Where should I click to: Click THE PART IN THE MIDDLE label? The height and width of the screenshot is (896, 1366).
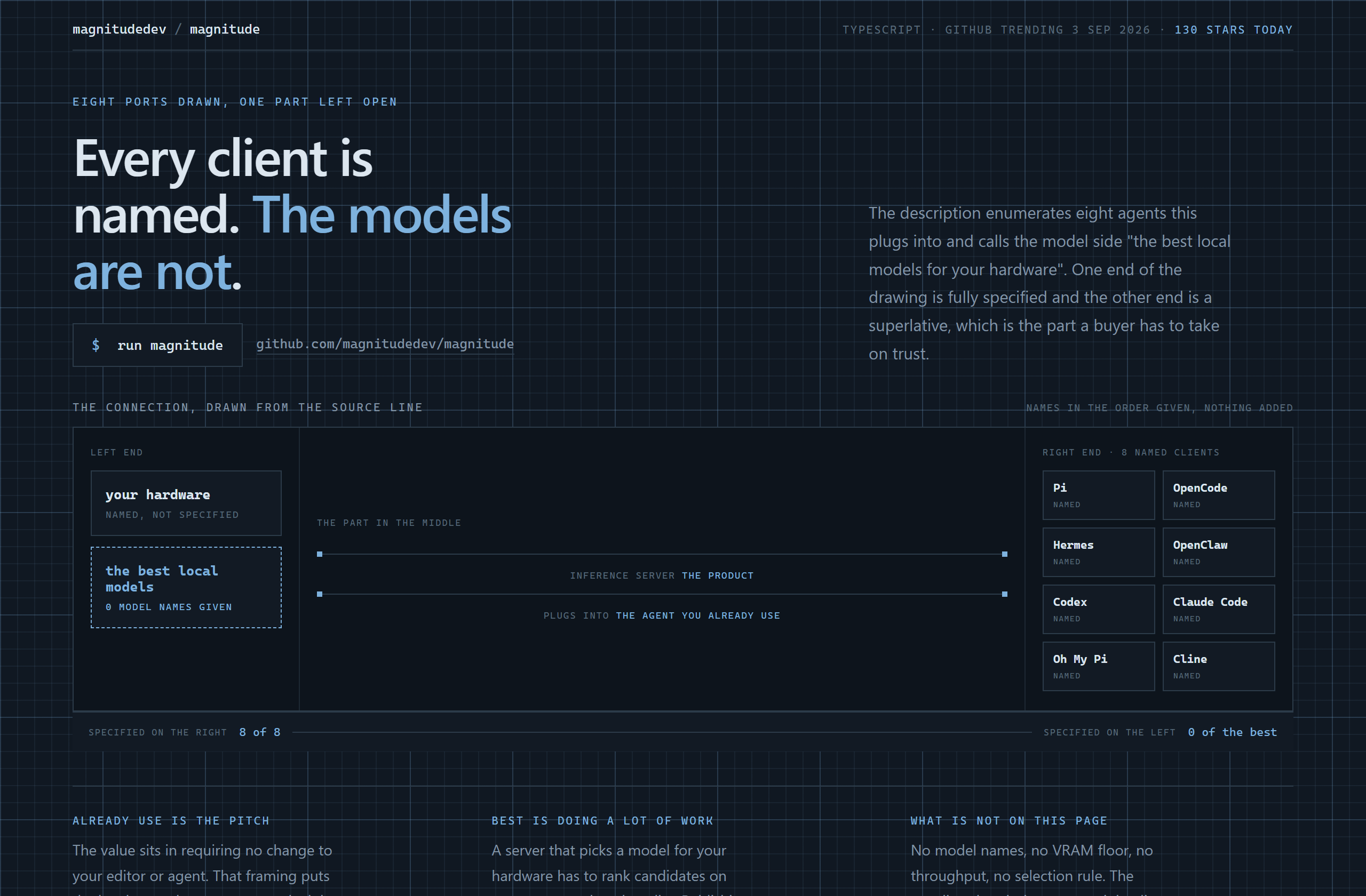pos(389,523)
